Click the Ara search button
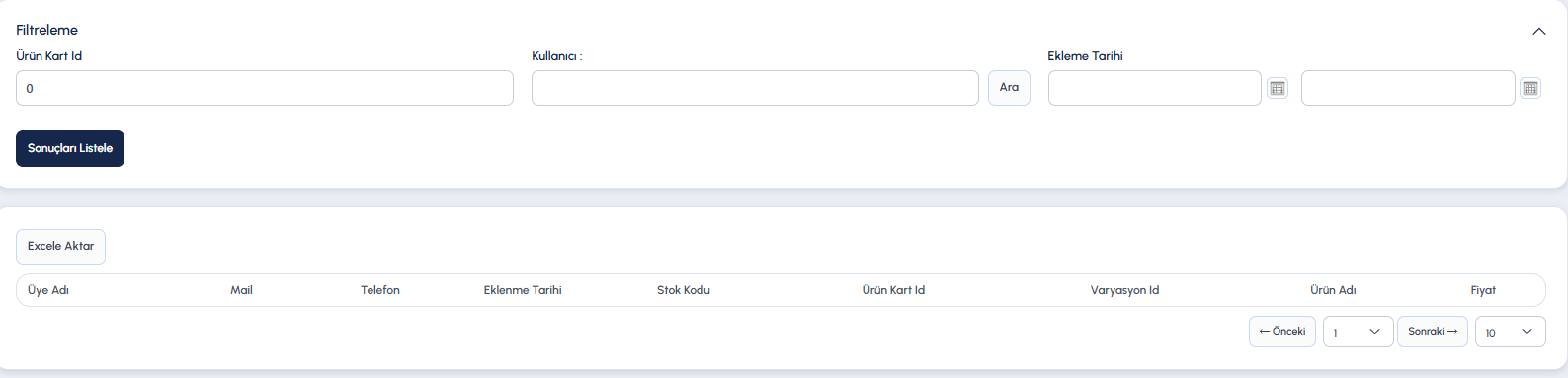Image resolution: width=1568 pixels, height=378 pixels. tap(1009, 88)
